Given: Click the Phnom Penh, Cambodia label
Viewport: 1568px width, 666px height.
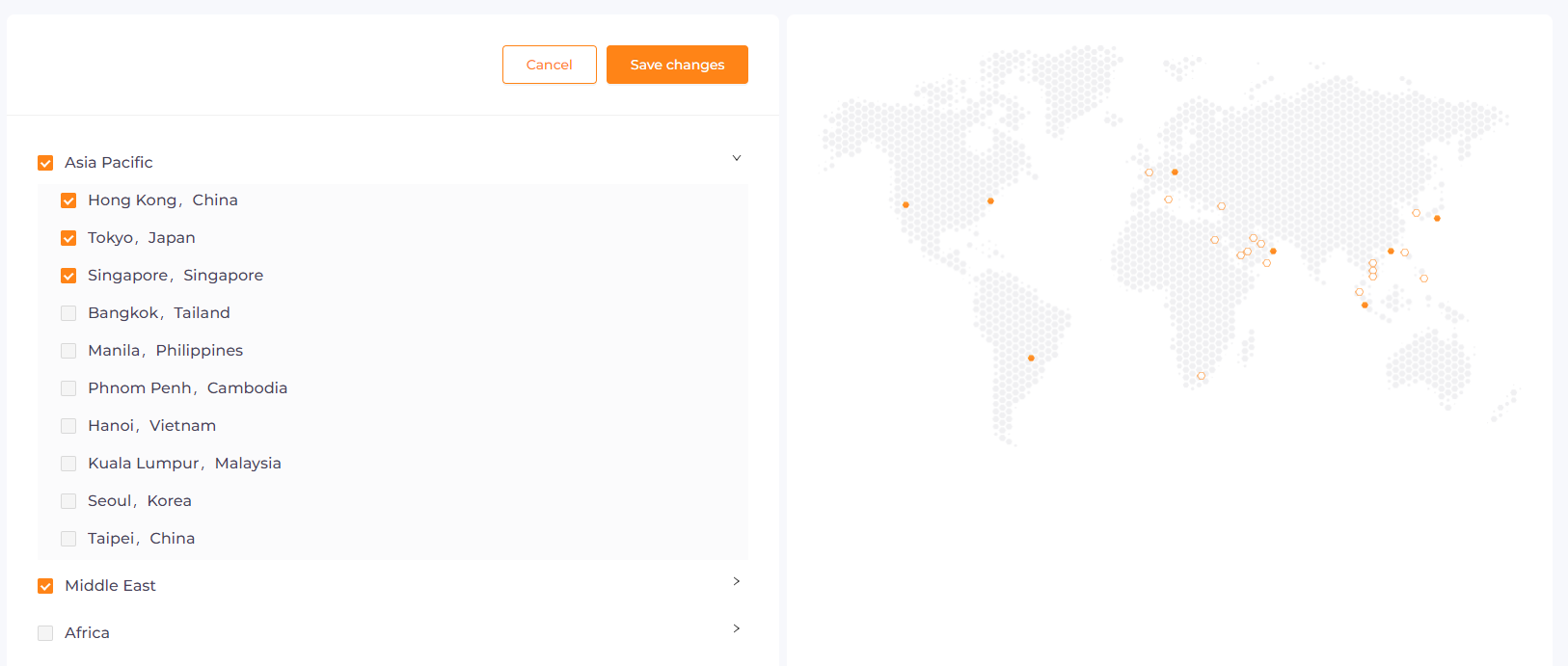Looking at the screenshot, I should [x=188, y=387].
